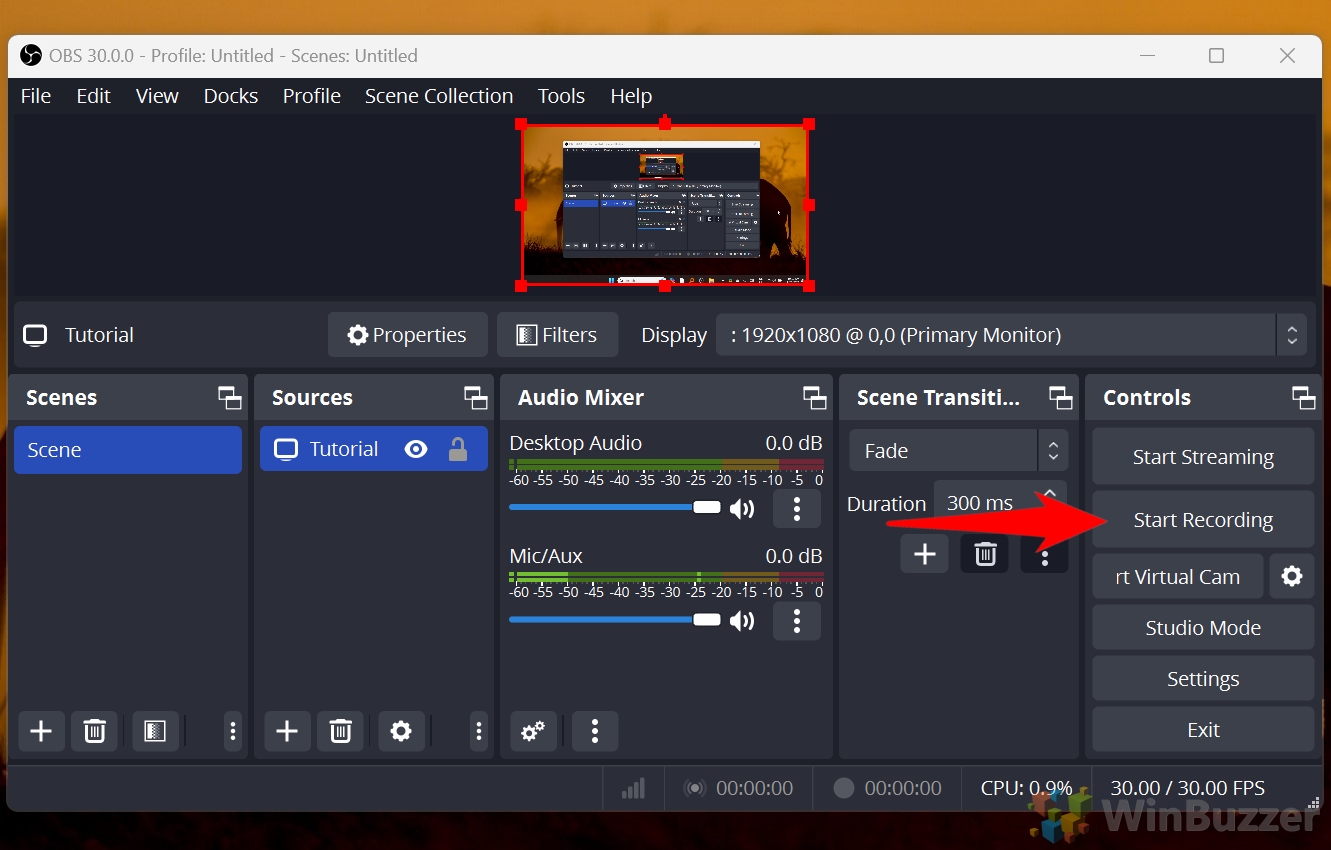Click Start Streaming
The width and height of the screenshot is (1331, 850).
[x=1203, y=457]
